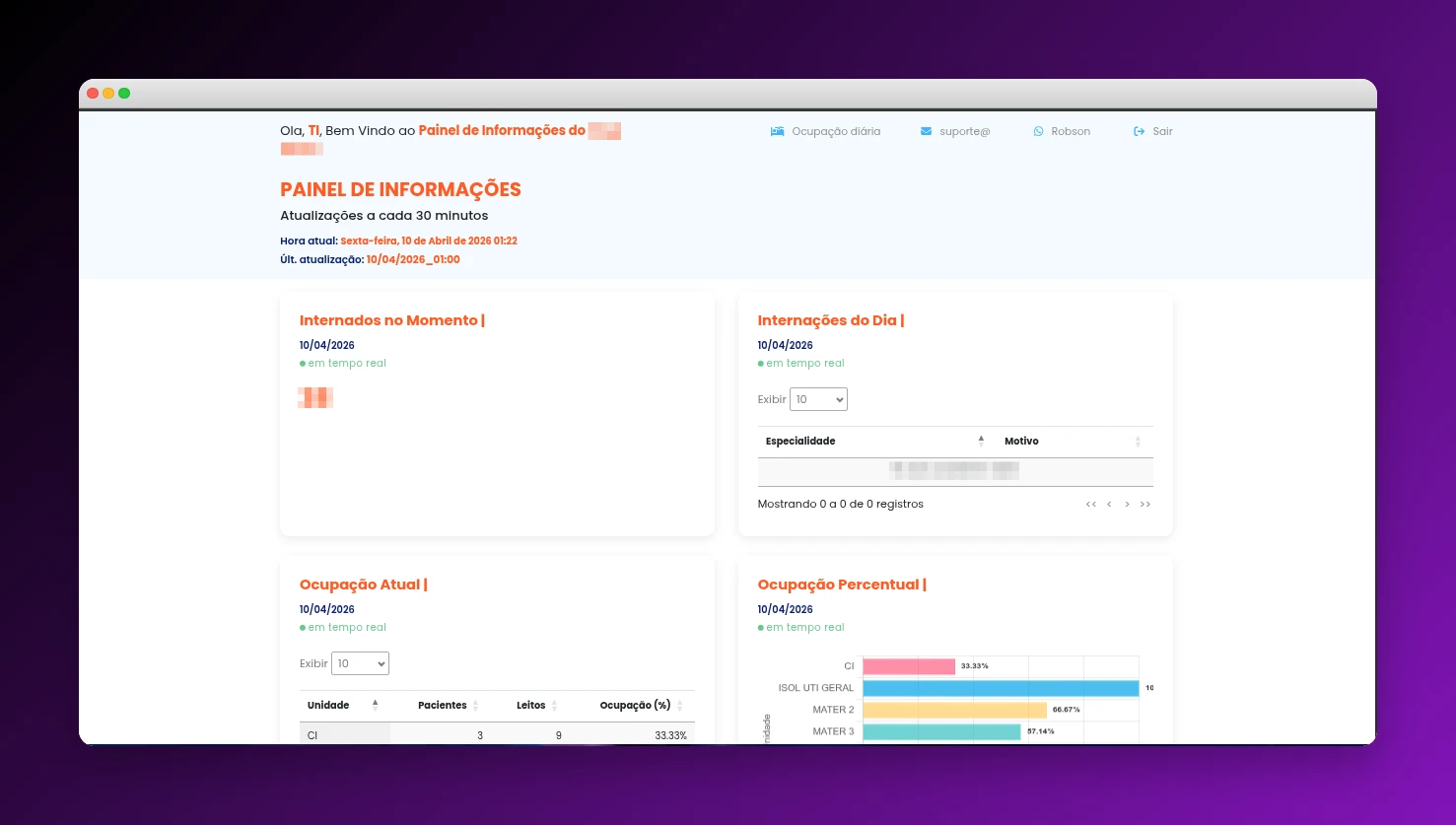Click the blue ISOL UTI GERAL chart bar
Viewport: 1456px width, 825px height.
click(x=1001, y=688)
